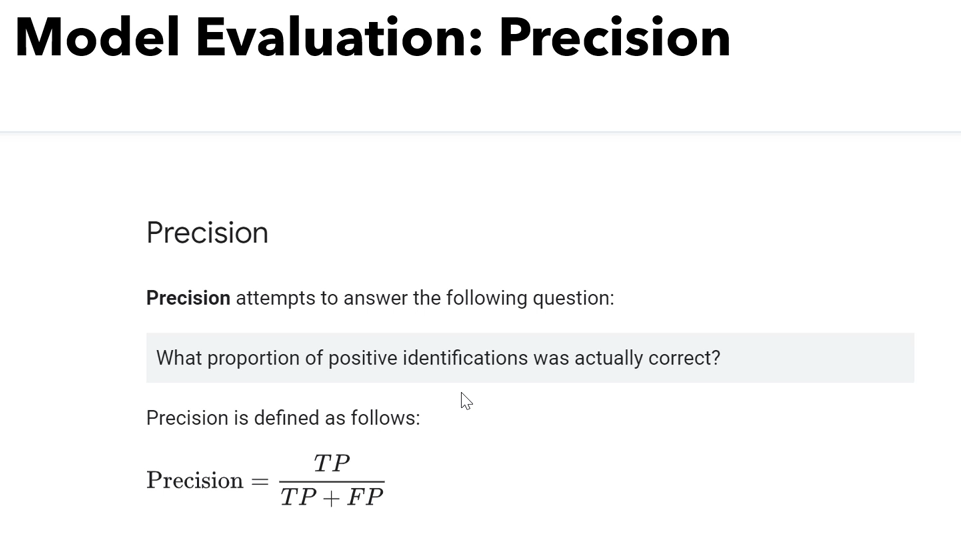The image size is (961, 550).
Task: Click the words "following question:"
Action: pyautogui.click(x=530, y=298)
